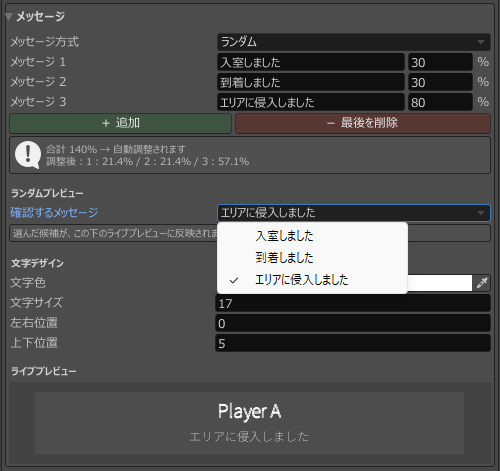Image resolution: width=500 pixels, height=471 pixels.
Task: Click the メッセージ方式 label
Action: (45, 42)
